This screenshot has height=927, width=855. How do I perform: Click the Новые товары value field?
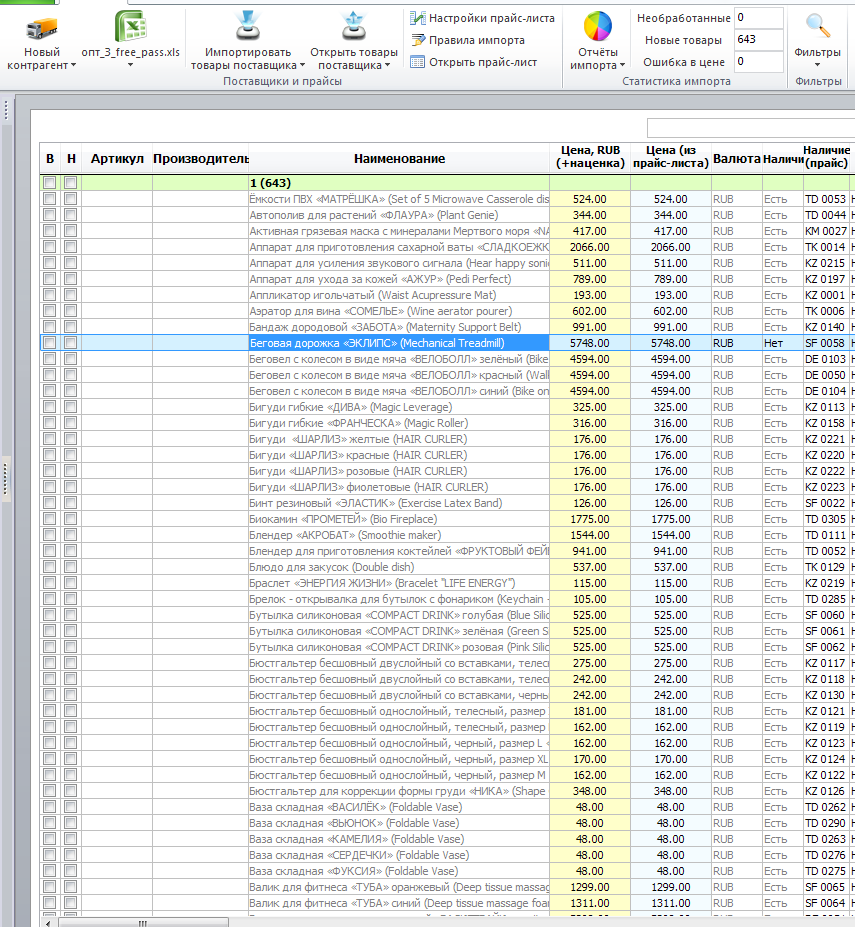point(759,40)
